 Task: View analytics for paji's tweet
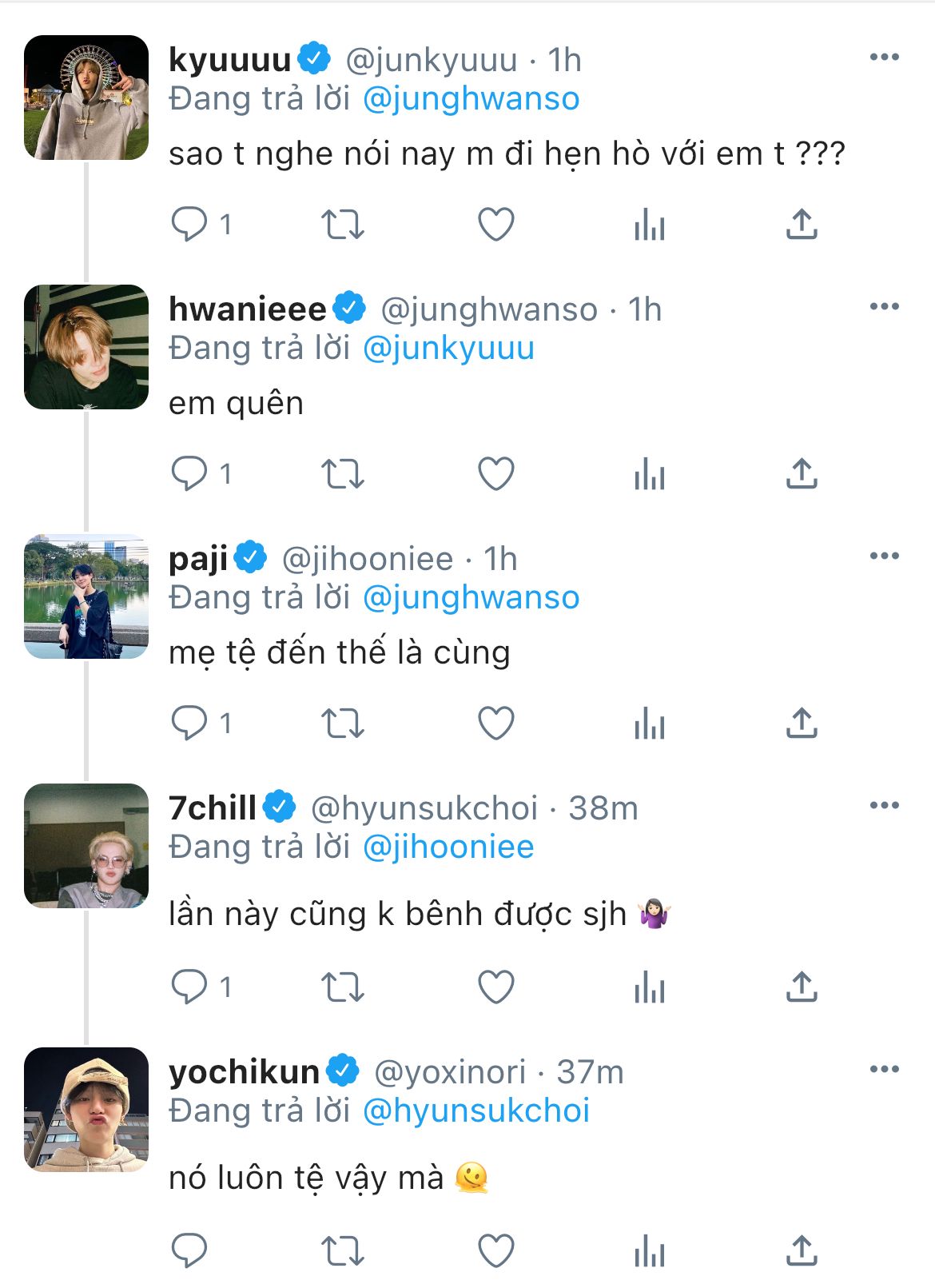pos(649,724)
